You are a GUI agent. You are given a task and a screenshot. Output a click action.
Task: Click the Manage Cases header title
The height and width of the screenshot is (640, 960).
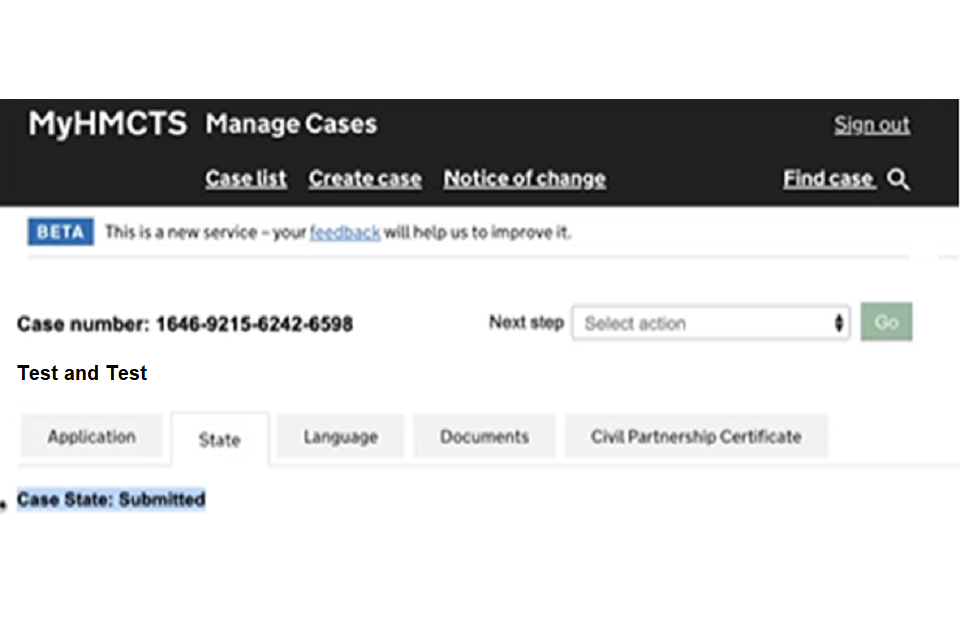tap(291, 124)
